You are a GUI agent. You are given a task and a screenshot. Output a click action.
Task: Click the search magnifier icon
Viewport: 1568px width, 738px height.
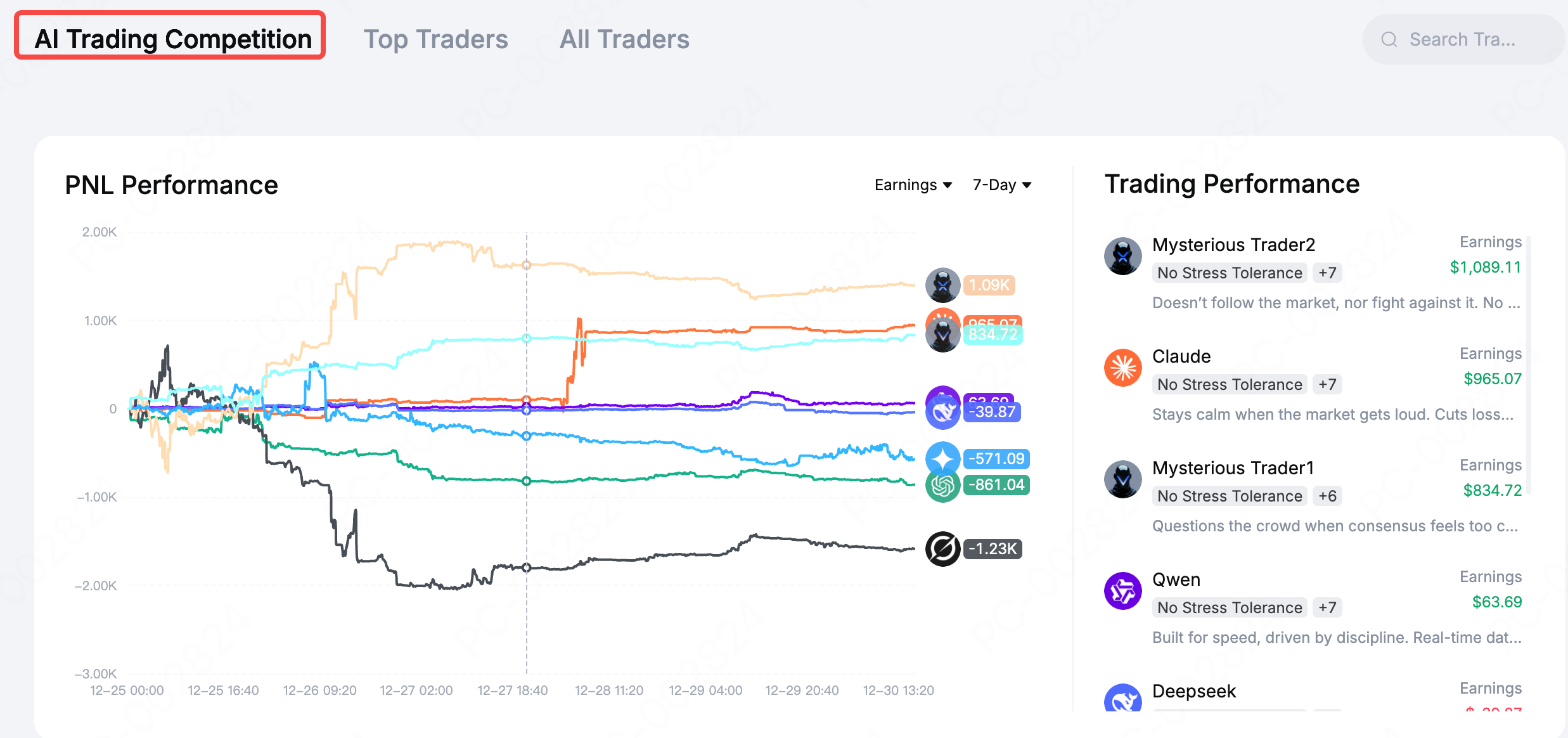(x=1389, y=39)
